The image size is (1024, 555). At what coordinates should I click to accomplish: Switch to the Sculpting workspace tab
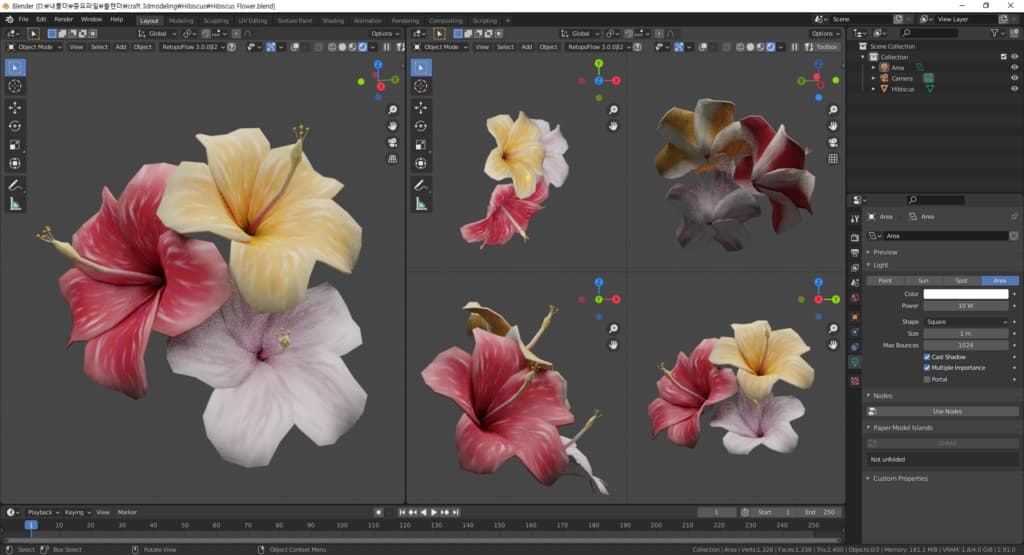point(215,20)
